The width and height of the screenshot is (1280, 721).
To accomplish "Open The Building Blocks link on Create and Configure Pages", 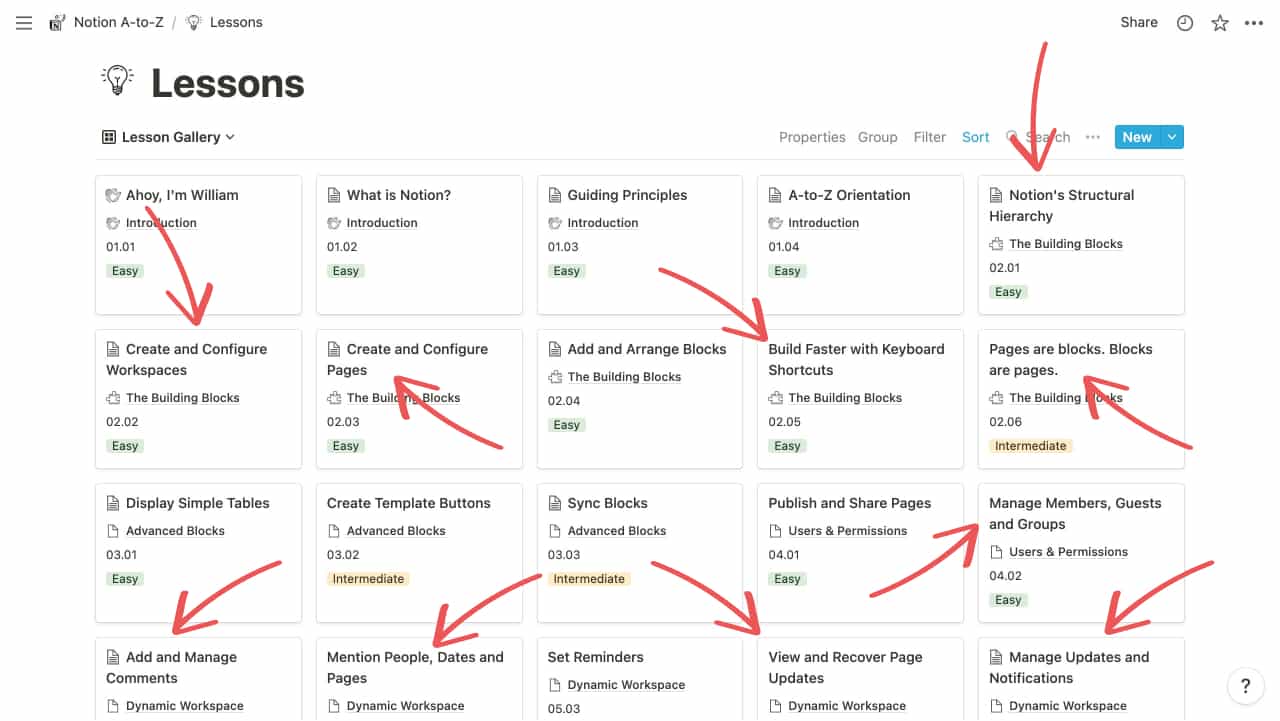I will 404,398.
